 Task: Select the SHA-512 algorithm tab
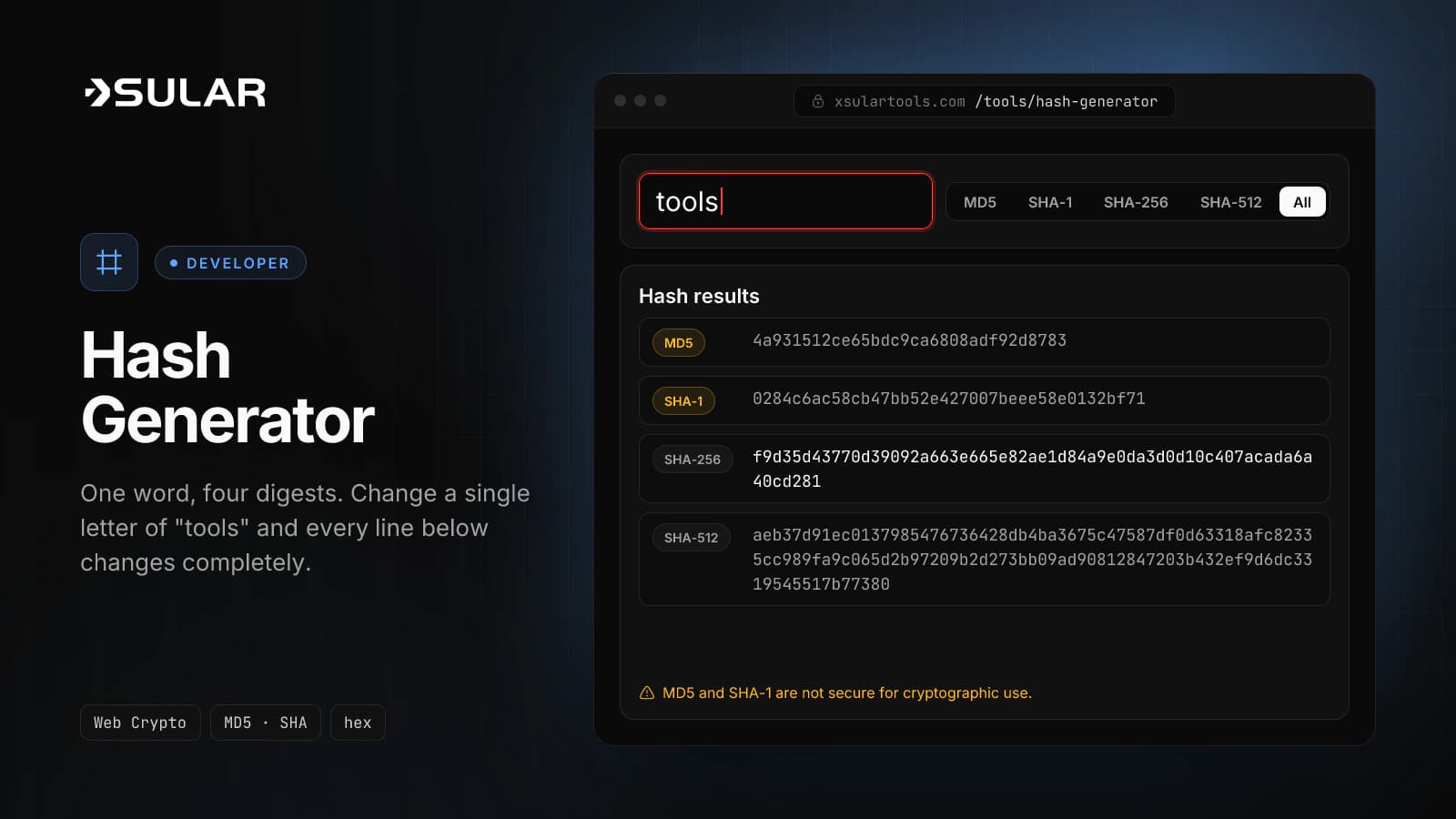pyautogui.click(x=1230, y=202)
